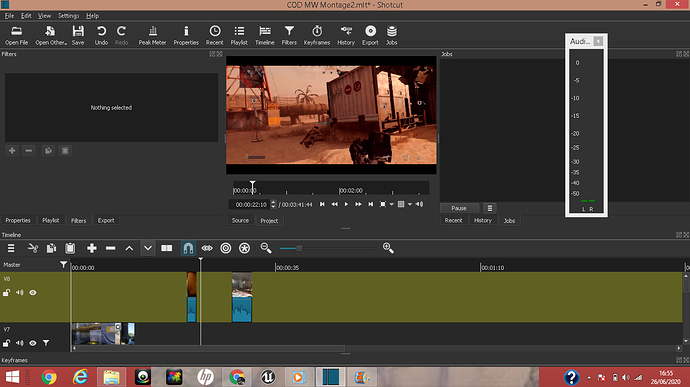Show the Playlist via toolbar icon
Screen dimensions: 690x387
pyautogui.click(x=239, y=35)
